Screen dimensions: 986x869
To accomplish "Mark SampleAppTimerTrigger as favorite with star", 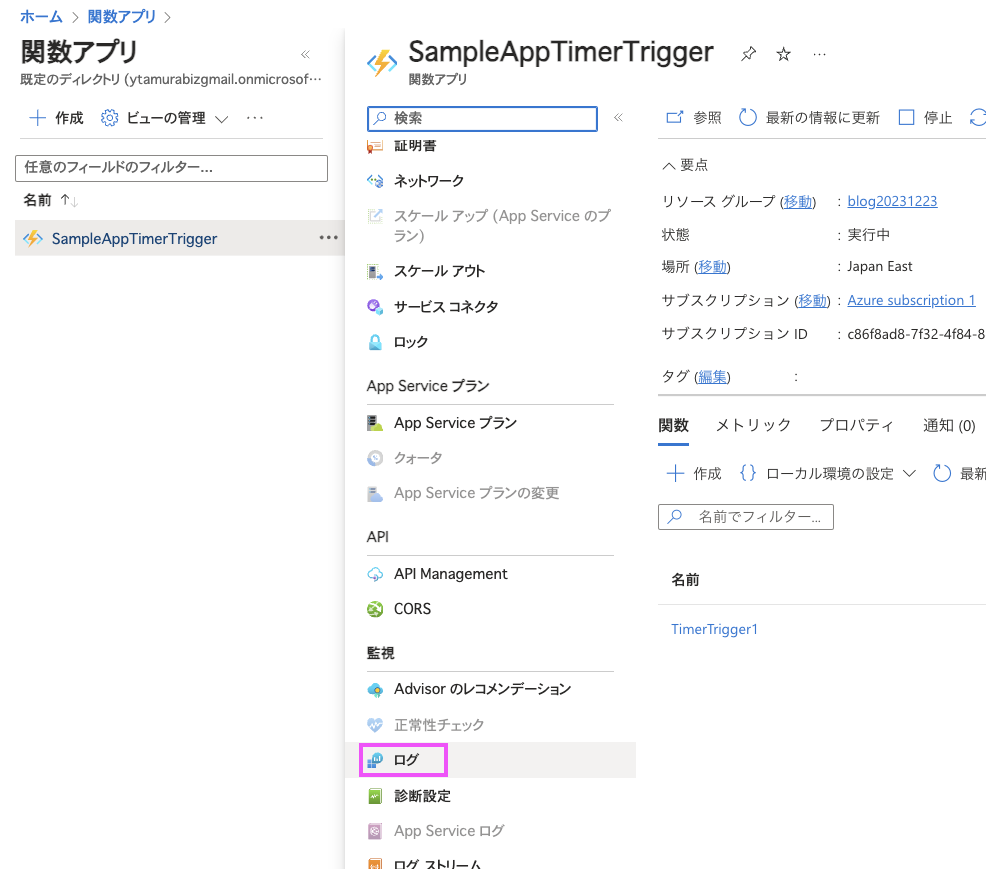I will click(x=783, y=54).
